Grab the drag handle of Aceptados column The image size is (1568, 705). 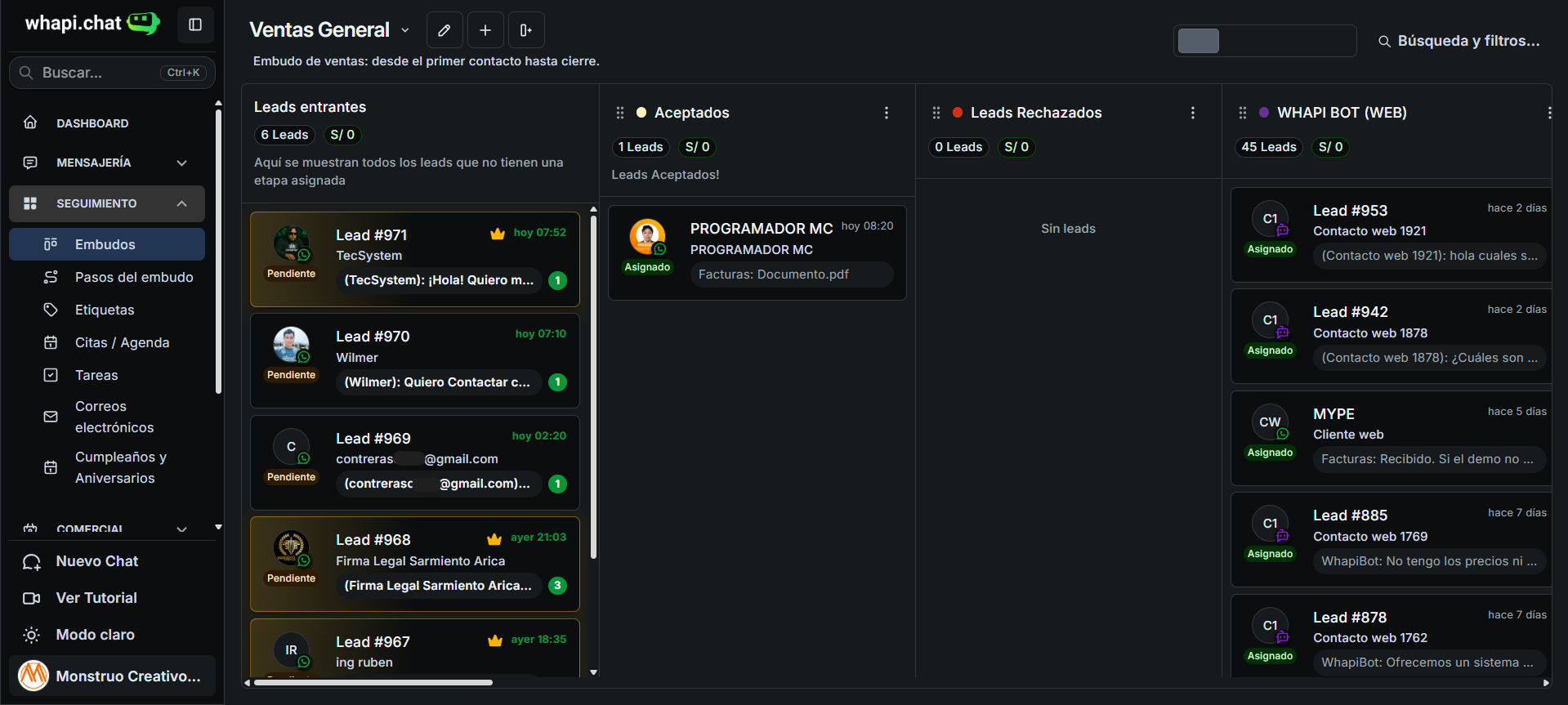pyautogui.click(x=620, y=113)
